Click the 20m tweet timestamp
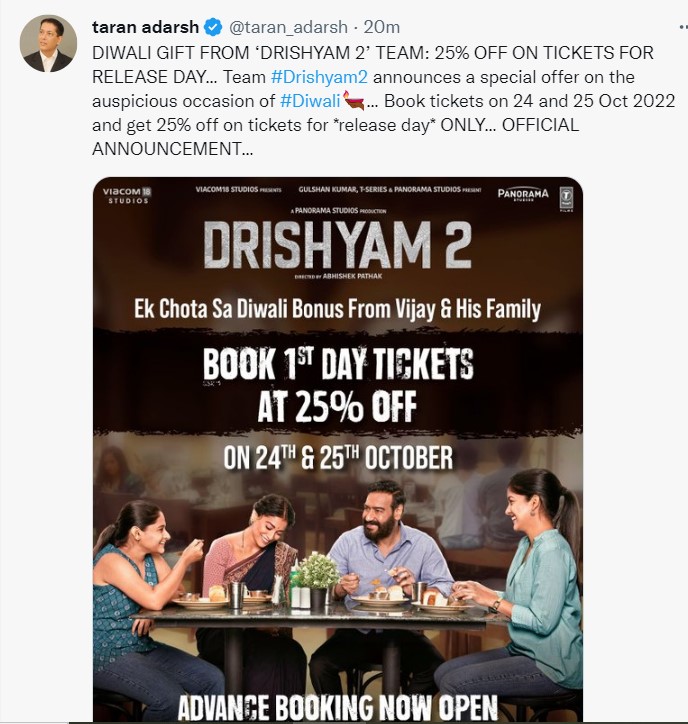Viewport: 688px width, 724px height. click(x=381, y=27)
